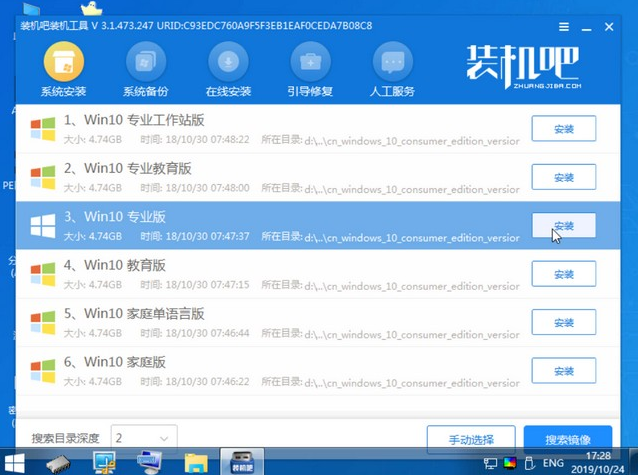The width and height of the screenshot is (638, 476).
Task: Click Windows logo of Win10 专业教育版 row
Action: coord(43,177)
